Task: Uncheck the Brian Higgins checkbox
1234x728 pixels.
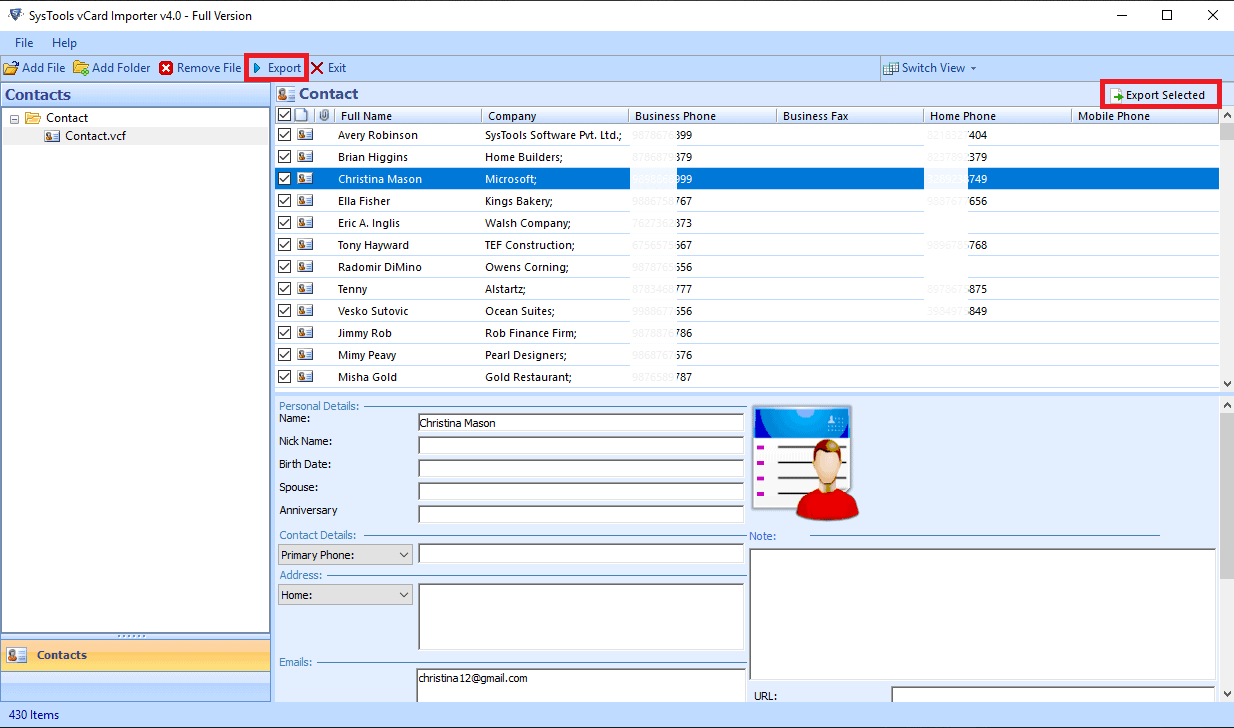Action: pyautogui.click(x=284, y=157)
